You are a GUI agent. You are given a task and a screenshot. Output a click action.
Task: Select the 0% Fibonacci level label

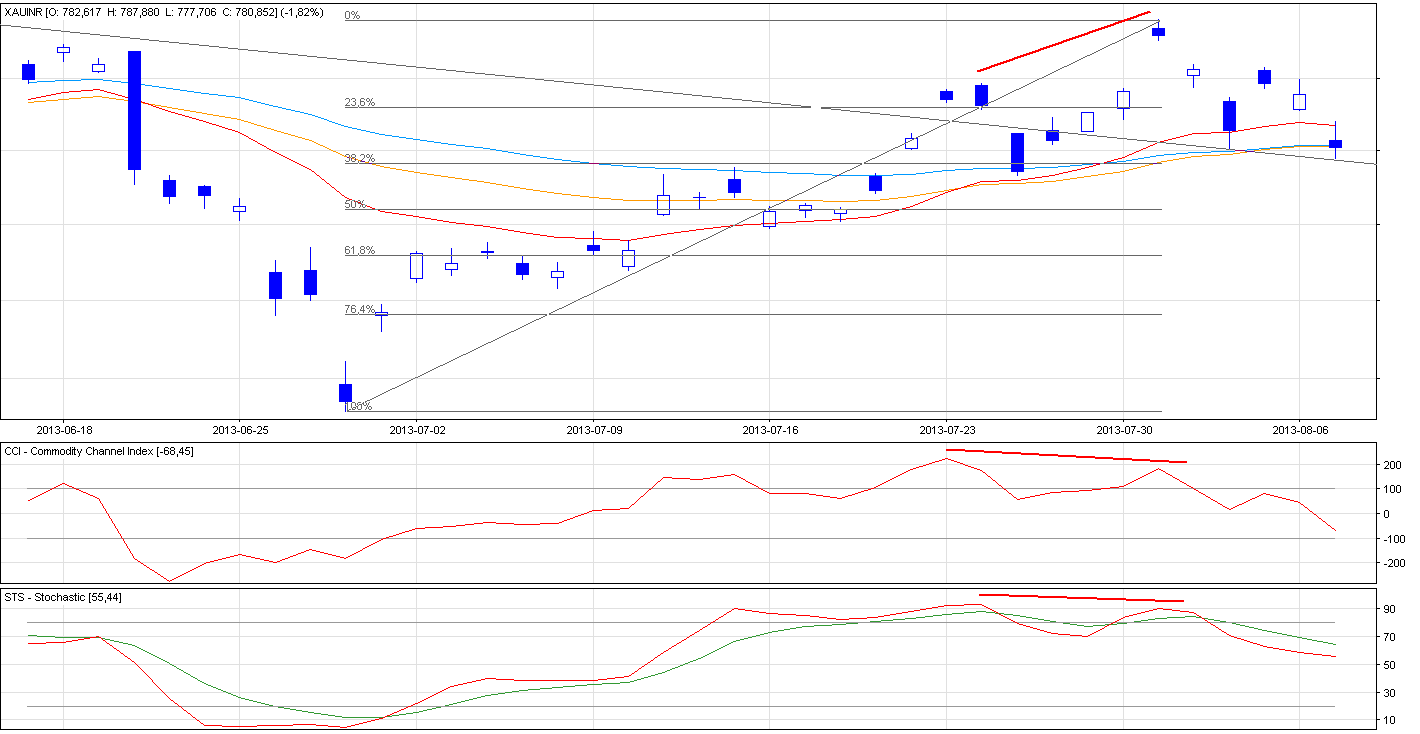[x=351, y=16]
